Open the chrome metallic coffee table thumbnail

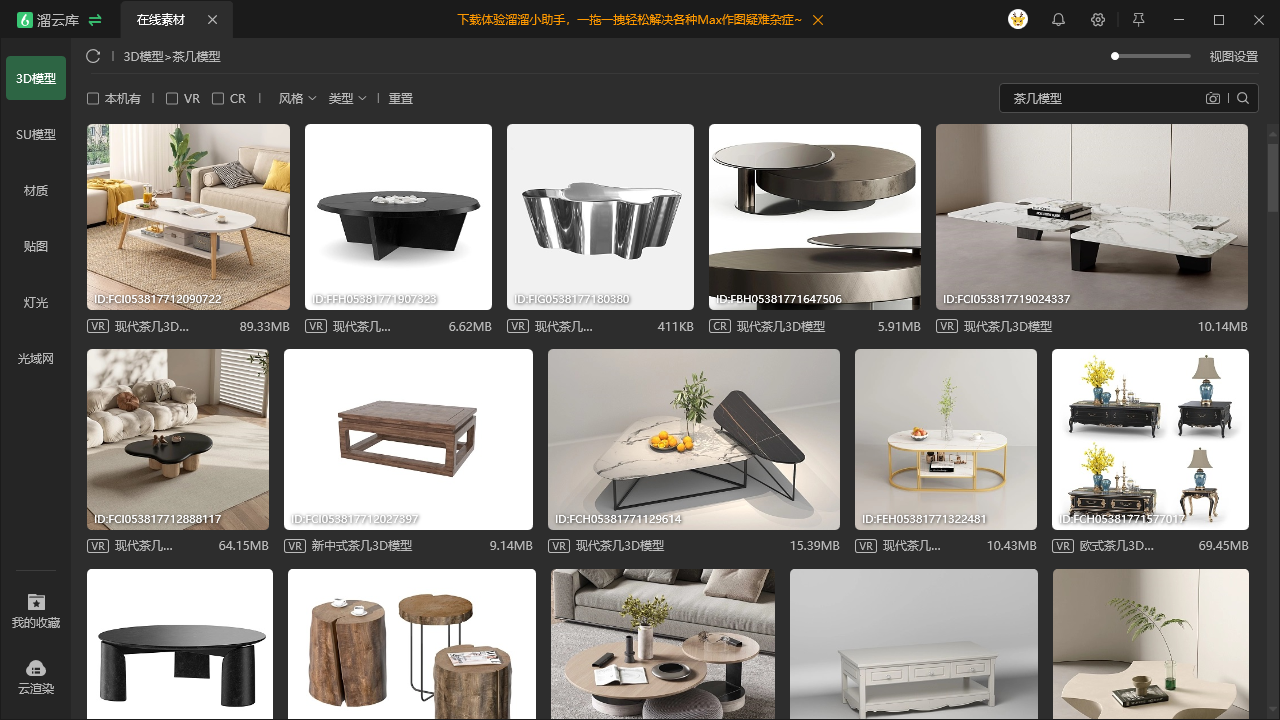[600, 217]
